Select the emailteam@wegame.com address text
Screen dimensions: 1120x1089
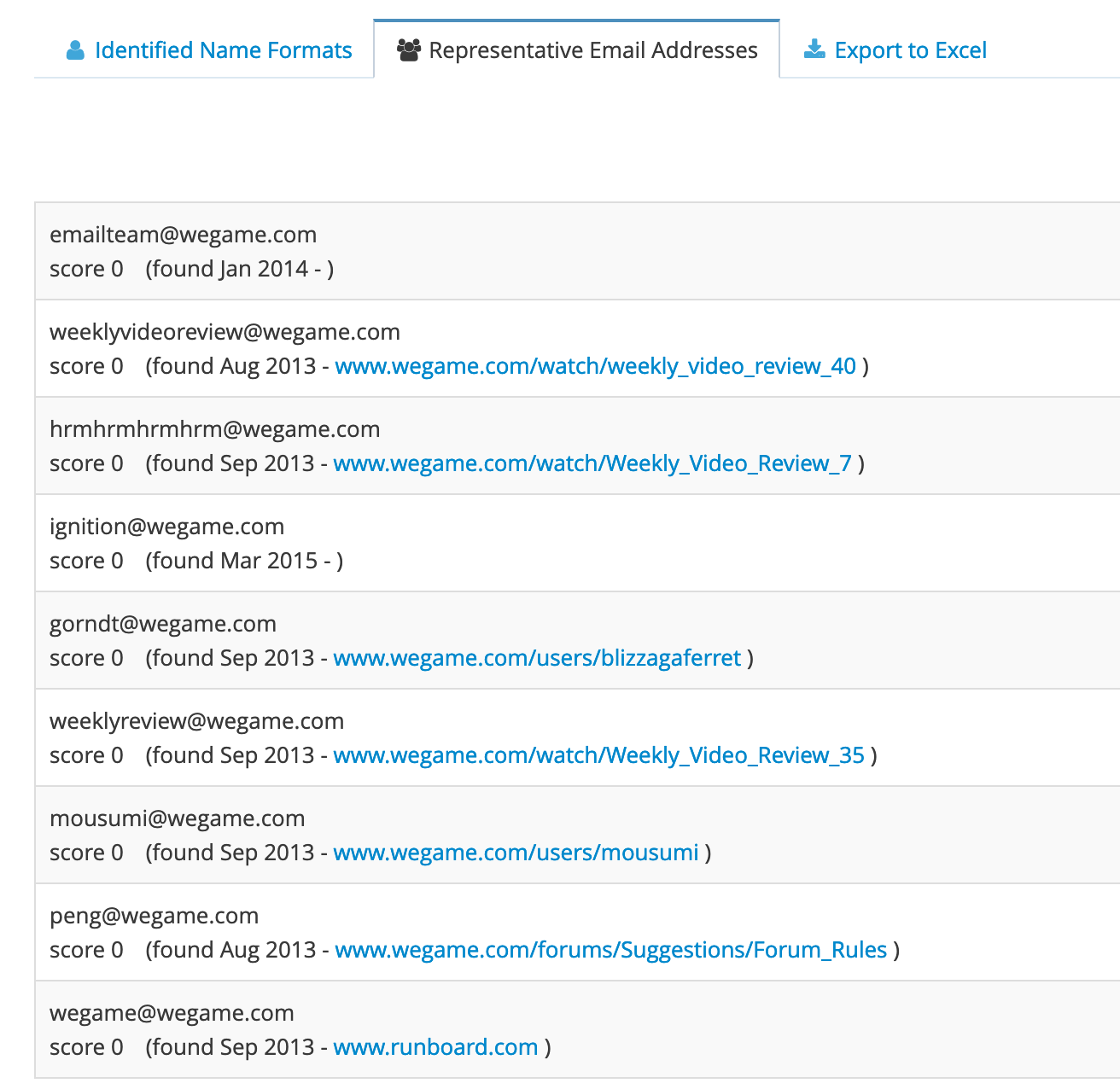pyautogui.click(x=184, y=235)
